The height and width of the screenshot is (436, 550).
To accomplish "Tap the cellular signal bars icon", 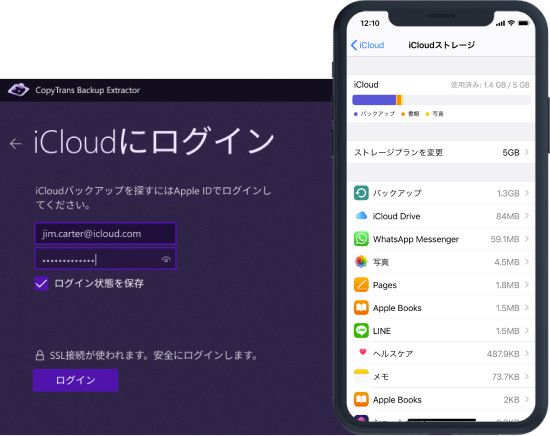I will click(501, 24).
